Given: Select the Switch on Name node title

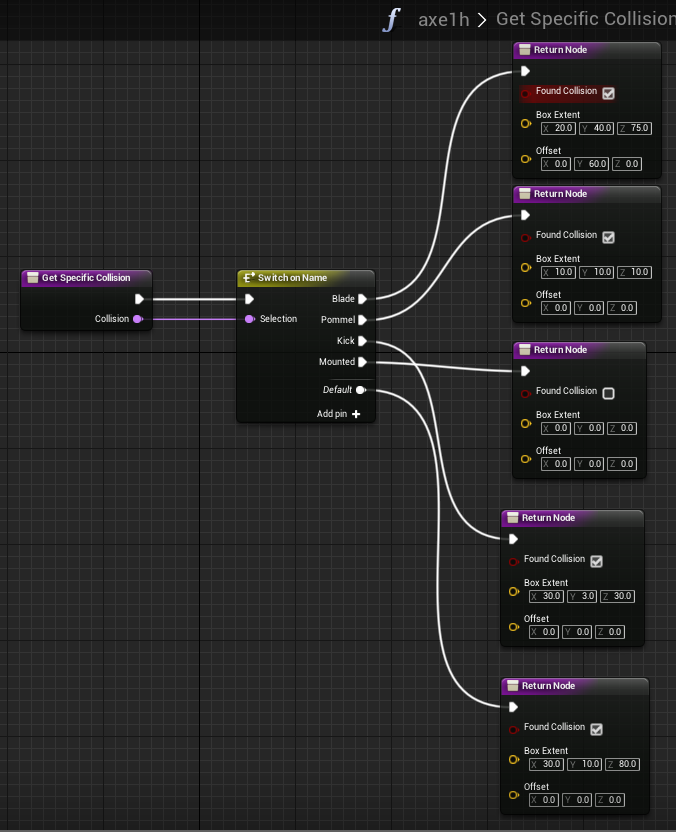Looking at the screenshot, I should (293, 277).
